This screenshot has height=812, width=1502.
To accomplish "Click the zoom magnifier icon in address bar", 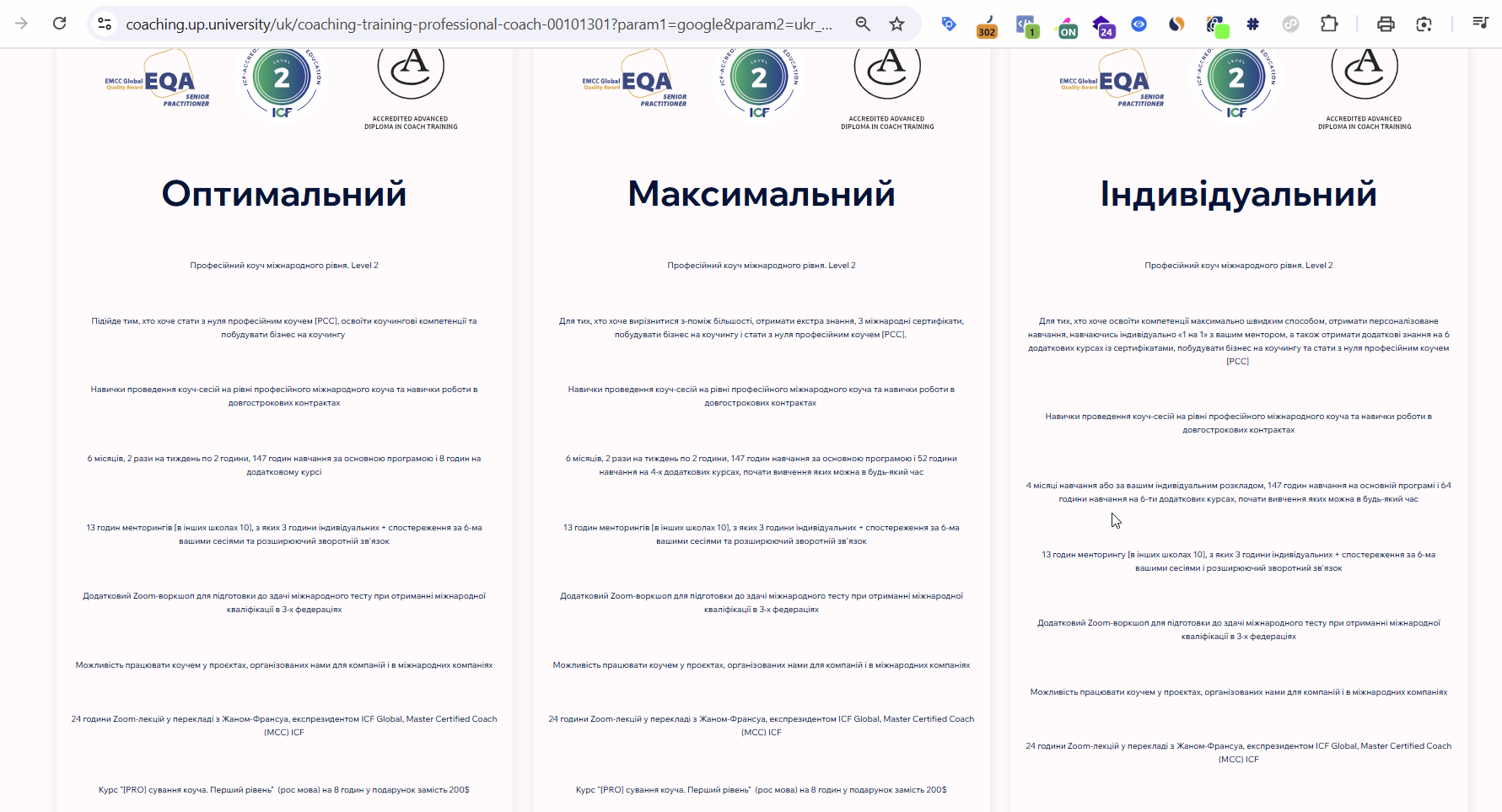I will coord(863,24).
